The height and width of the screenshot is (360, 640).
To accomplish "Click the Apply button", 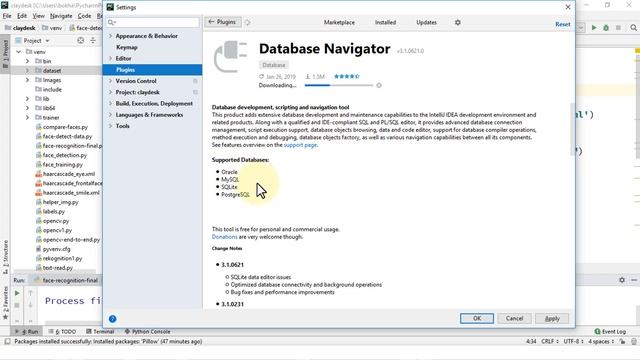I will coord(552,318).
